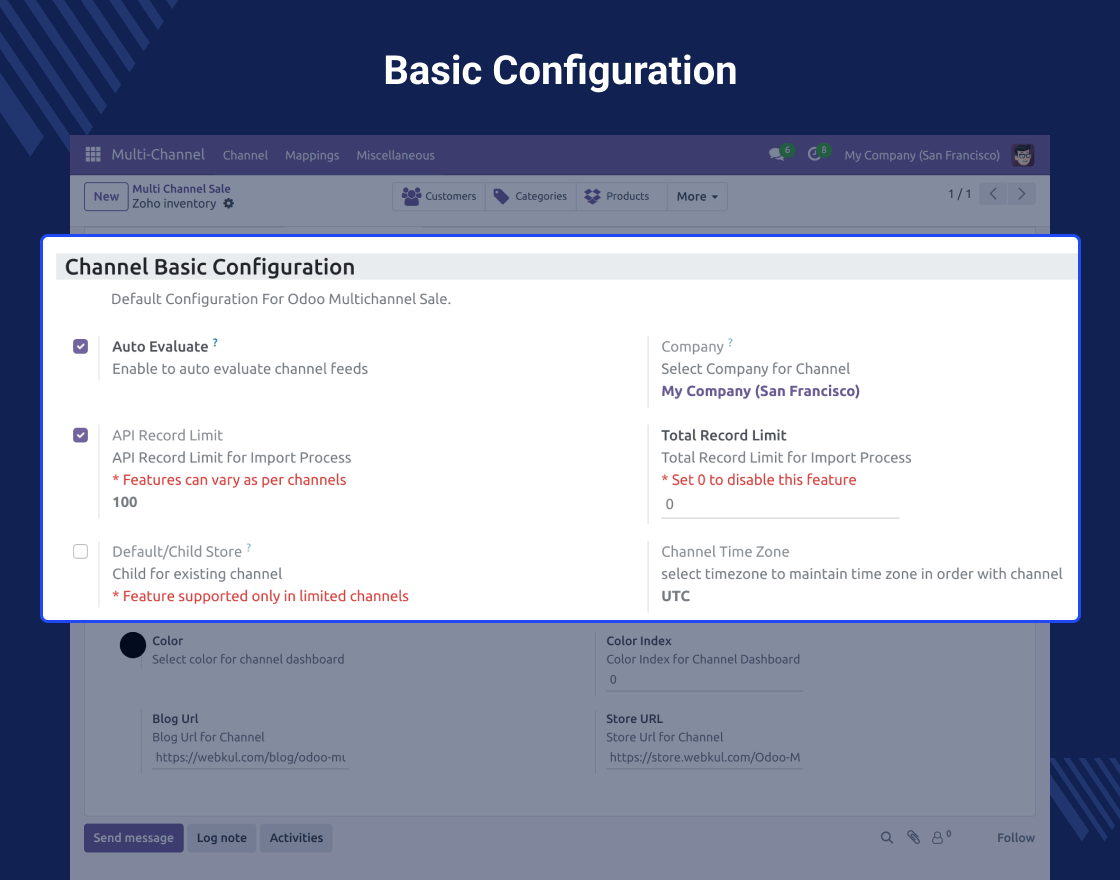Screen dimensions: 1120x880
Task: Open the company switcher My Company (San Francisco)
Action: coord(921,155)
